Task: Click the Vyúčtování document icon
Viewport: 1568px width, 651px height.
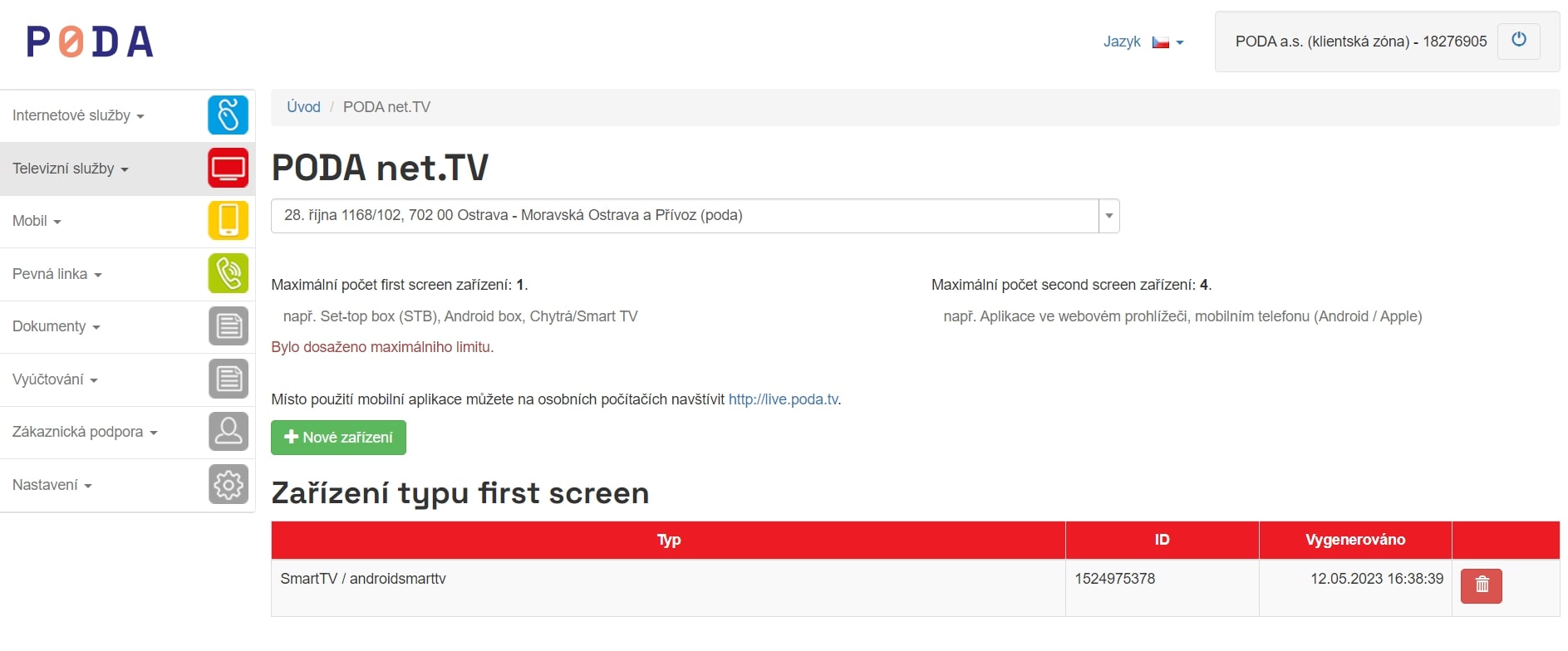Action: click(x=228, y=379)
